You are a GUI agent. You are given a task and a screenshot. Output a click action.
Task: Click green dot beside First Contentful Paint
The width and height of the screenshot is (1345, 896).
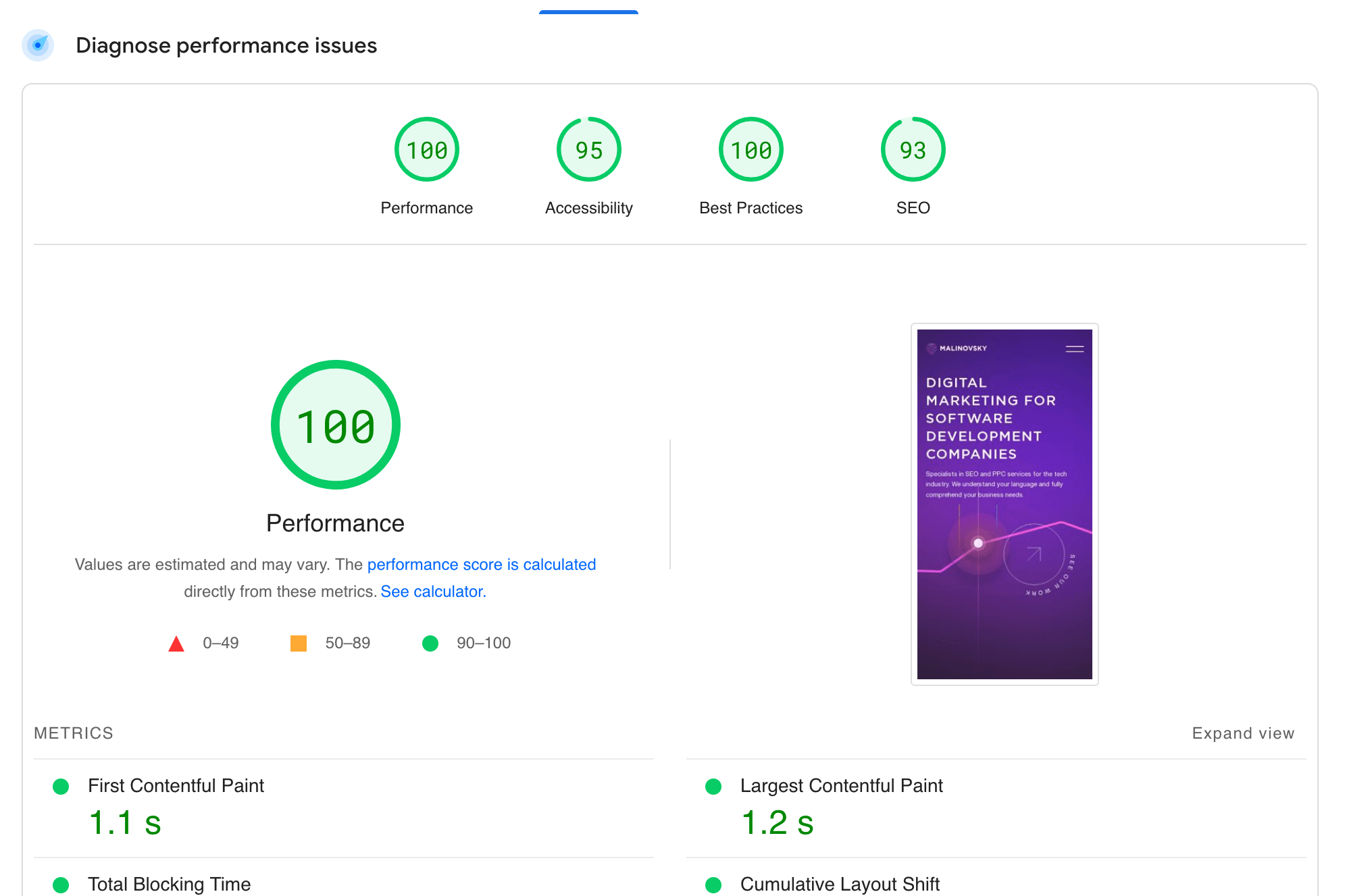click(61, 787)
